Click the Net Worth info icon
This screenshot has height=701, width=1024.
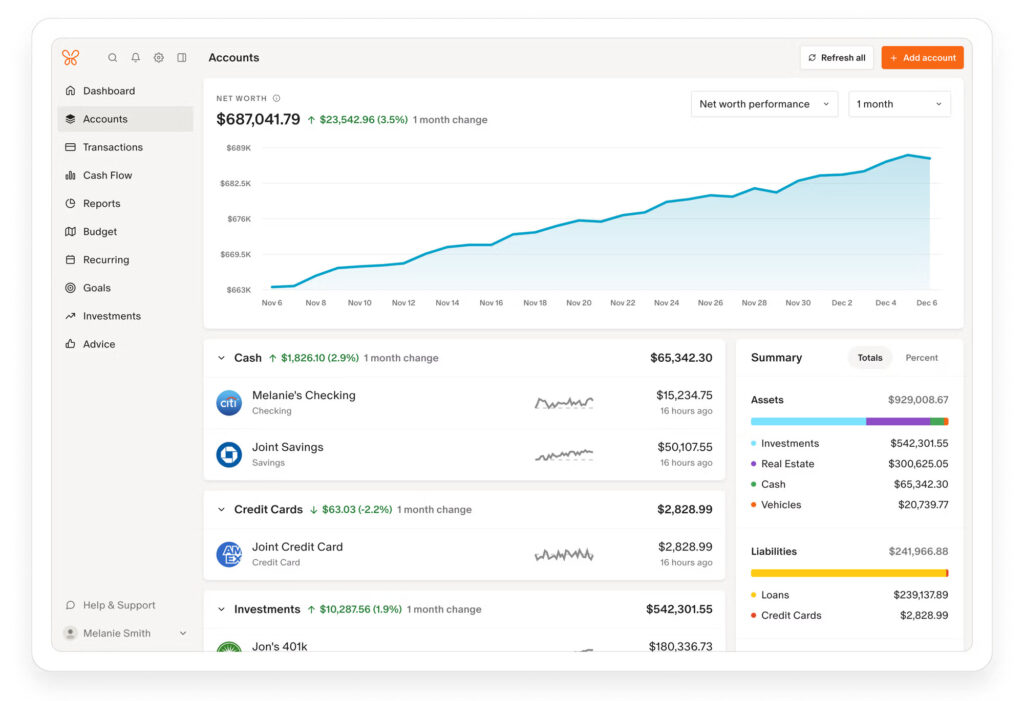(277, 98)
